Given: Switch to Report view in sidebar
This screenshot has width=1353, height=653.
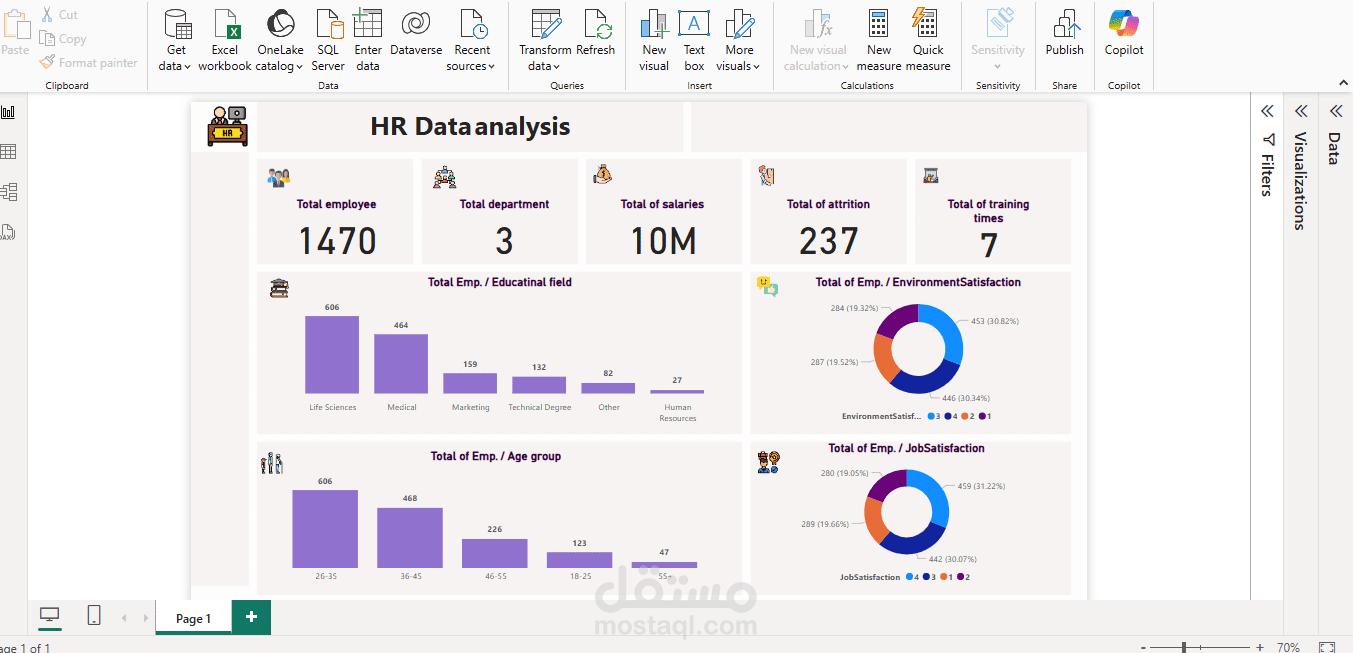Looking at the screenshot, I should (x=8, y=112).
